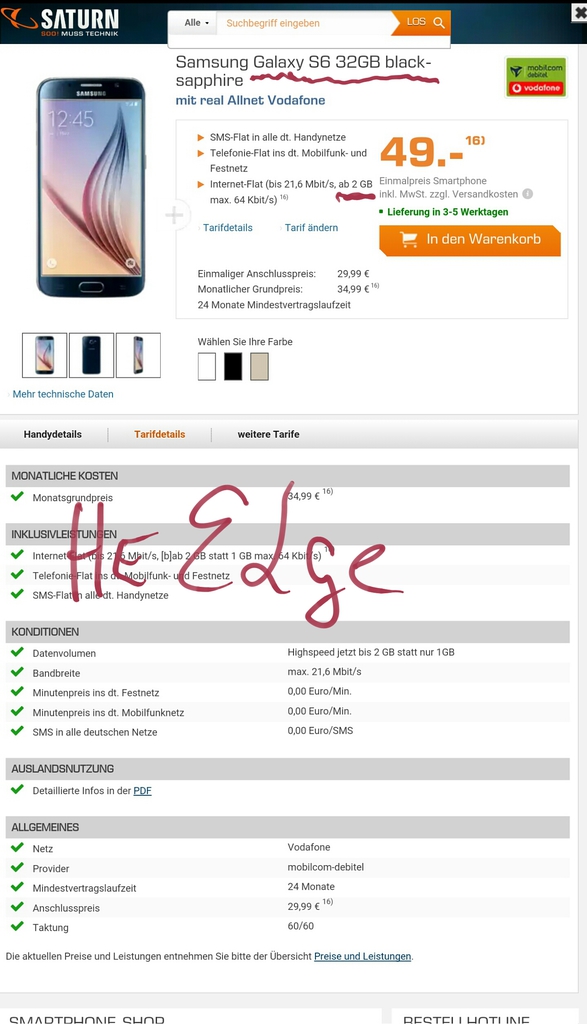
Task: Select the Tarifdetails tab
Action: [x=160, y=434]
